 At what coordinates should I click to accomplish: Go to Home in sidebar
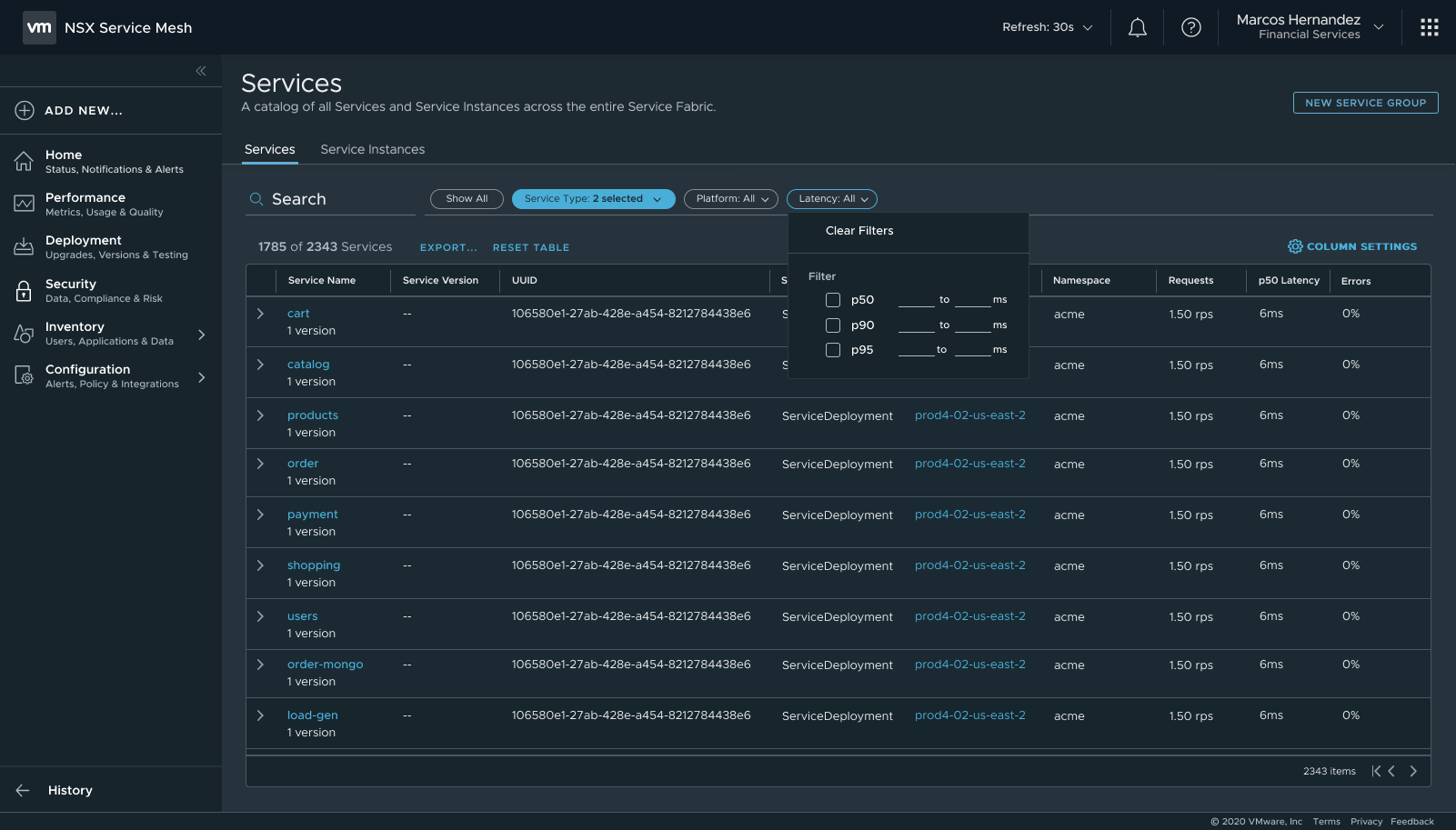pos(115,161)
